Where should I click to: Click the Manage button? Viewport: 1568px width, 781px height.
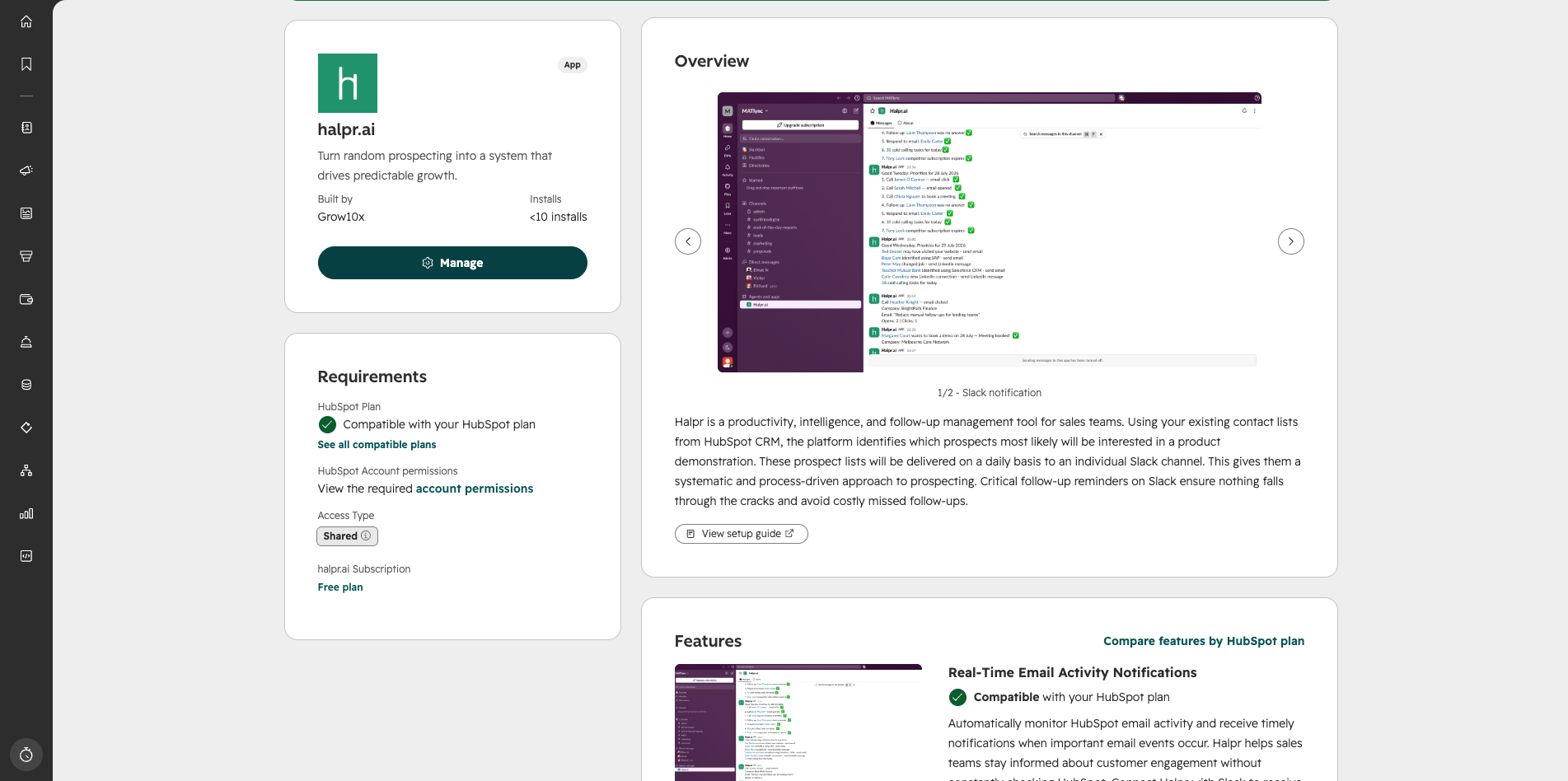coord(452,263)
